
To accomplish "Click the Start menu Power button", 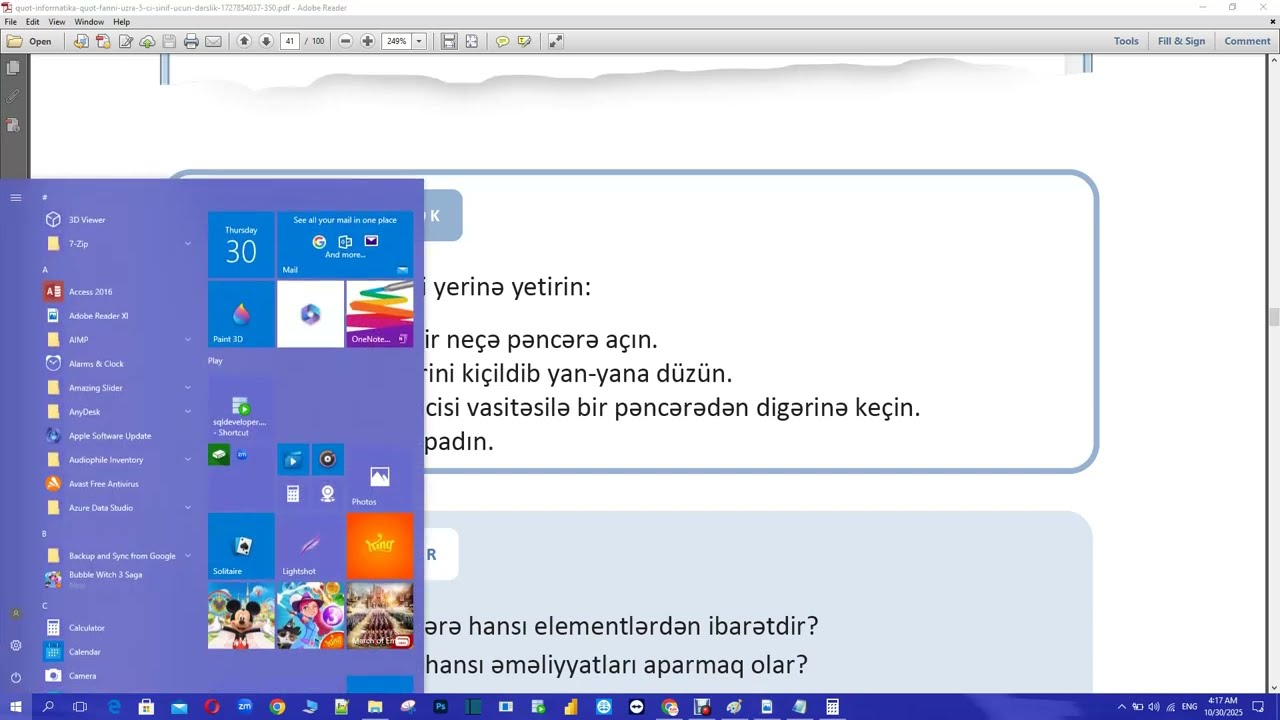I will pyautogui.click(x=16, y=678).
